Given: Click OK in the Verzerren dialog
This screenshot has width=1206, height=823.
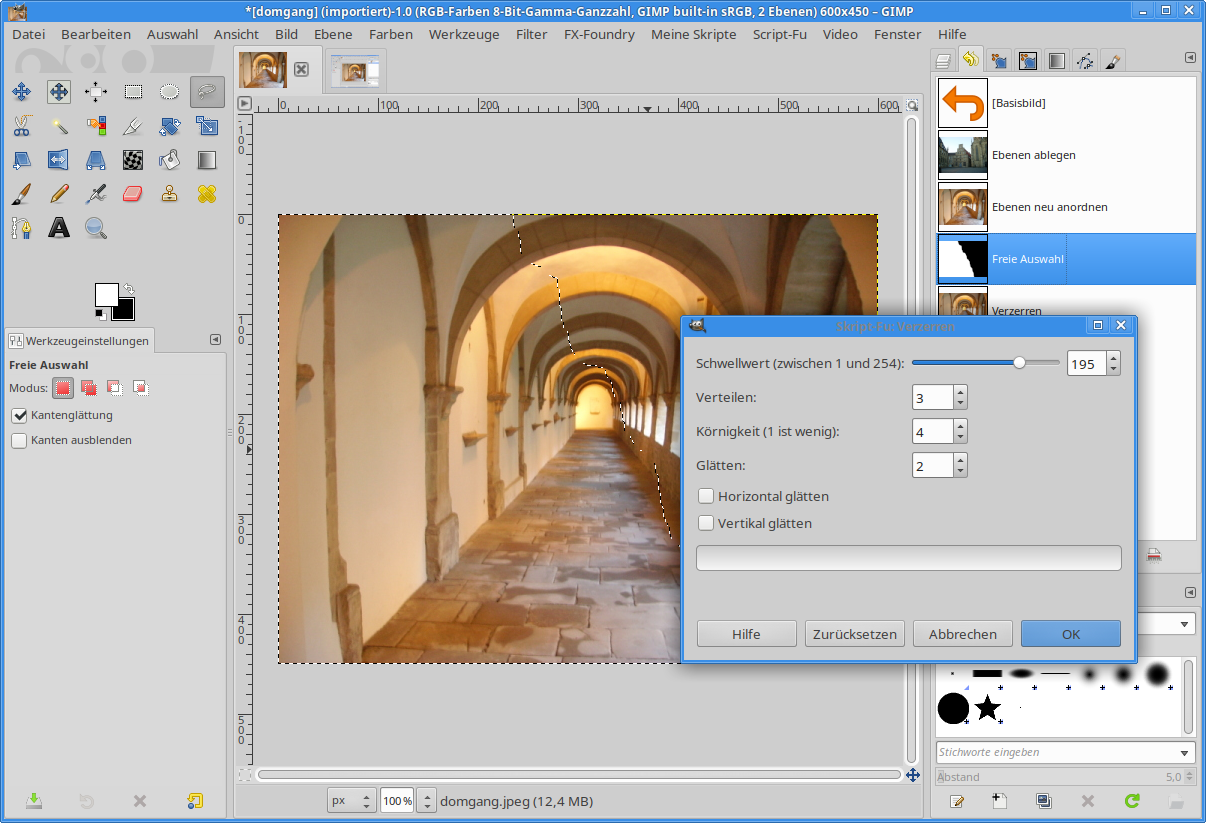Looking at the screenshot, I should pyautogui.click(x=1070, y=634).
